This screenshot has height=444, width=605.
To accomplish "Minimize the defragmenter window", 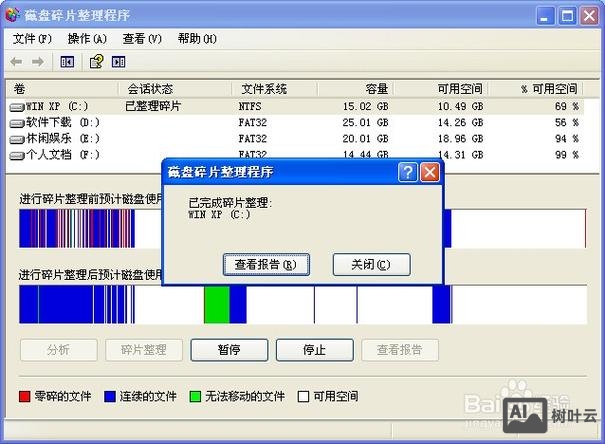I will point(545,16).
